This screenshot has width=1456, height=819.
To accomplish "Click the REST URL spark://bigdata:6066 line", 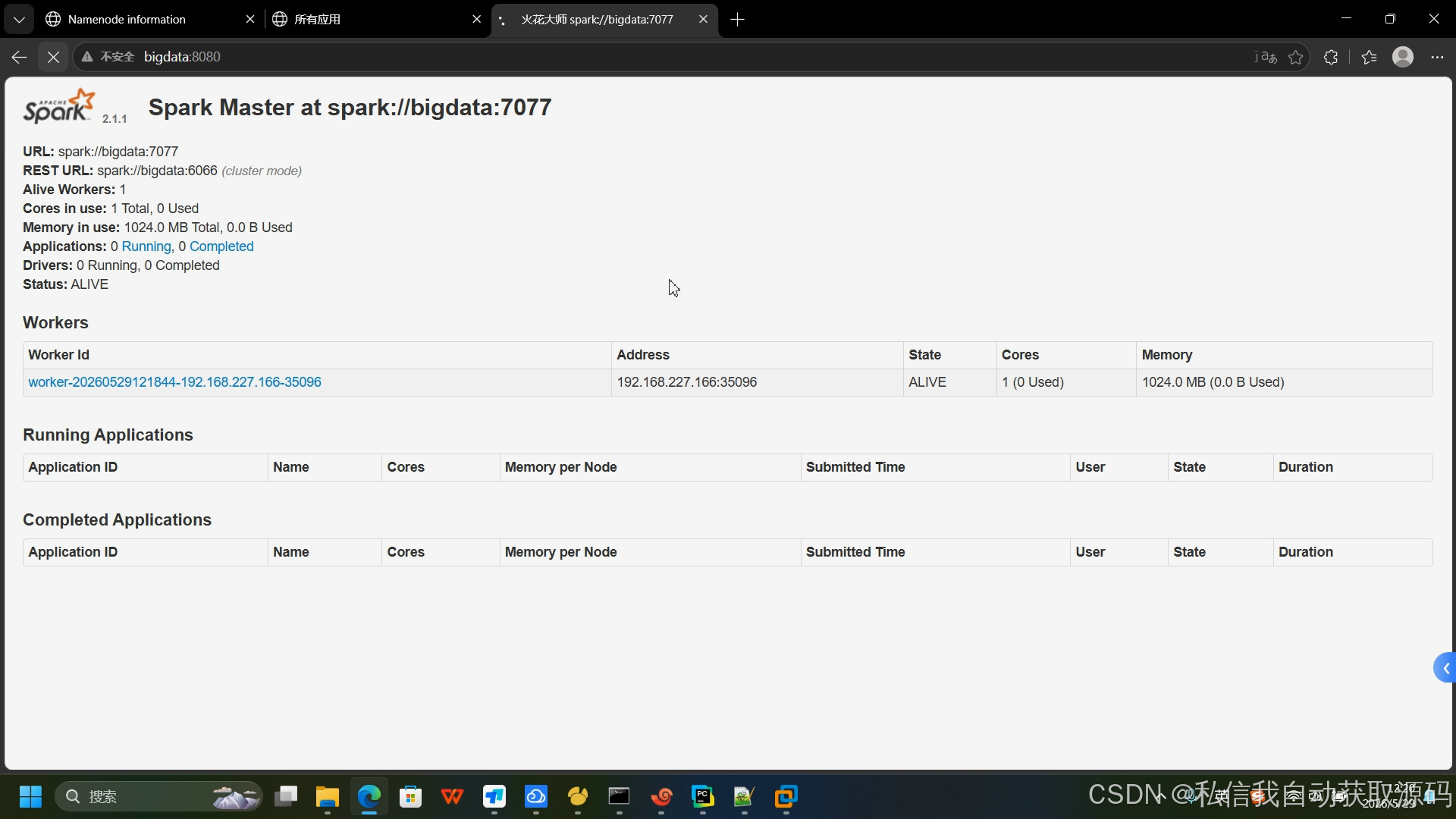I will [162, 171].
